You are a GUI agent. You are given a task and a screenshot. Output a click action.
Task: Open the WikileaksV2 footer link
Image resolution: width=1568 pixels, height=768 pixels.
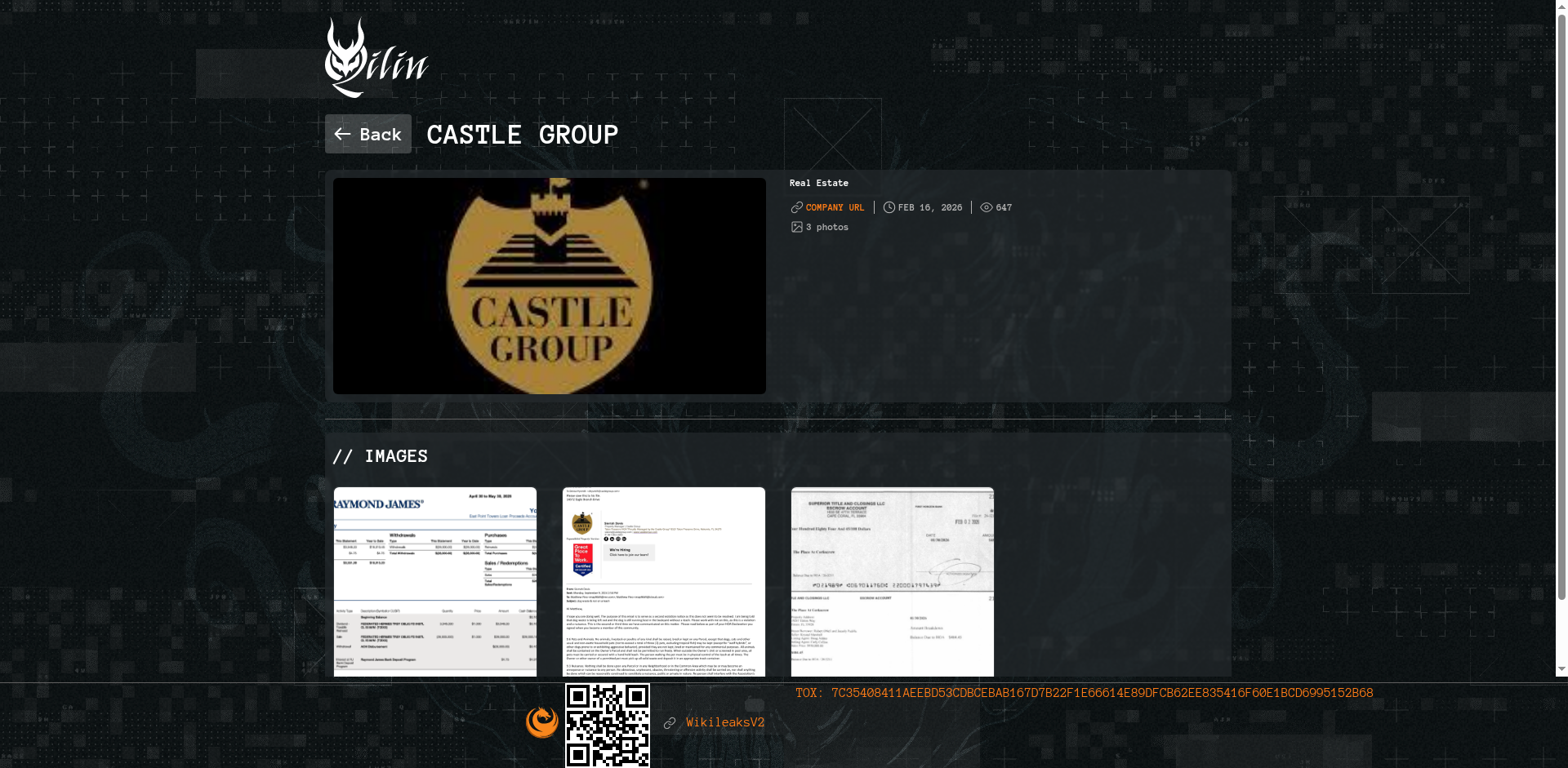pyautogui.click(x=725, y=723)
